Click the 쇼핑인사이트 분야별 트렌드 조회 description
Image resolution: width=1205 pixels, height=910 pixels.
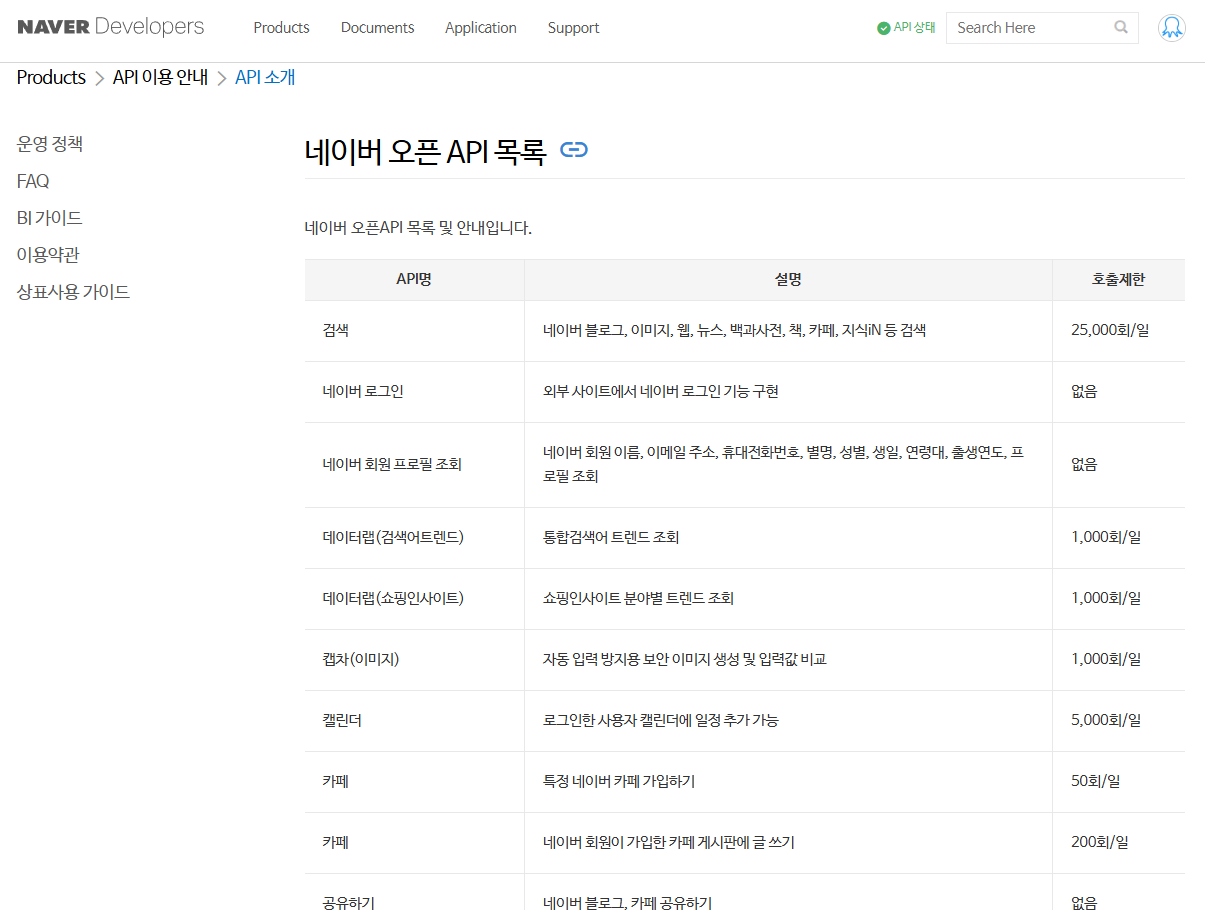(x=638, y=598)
